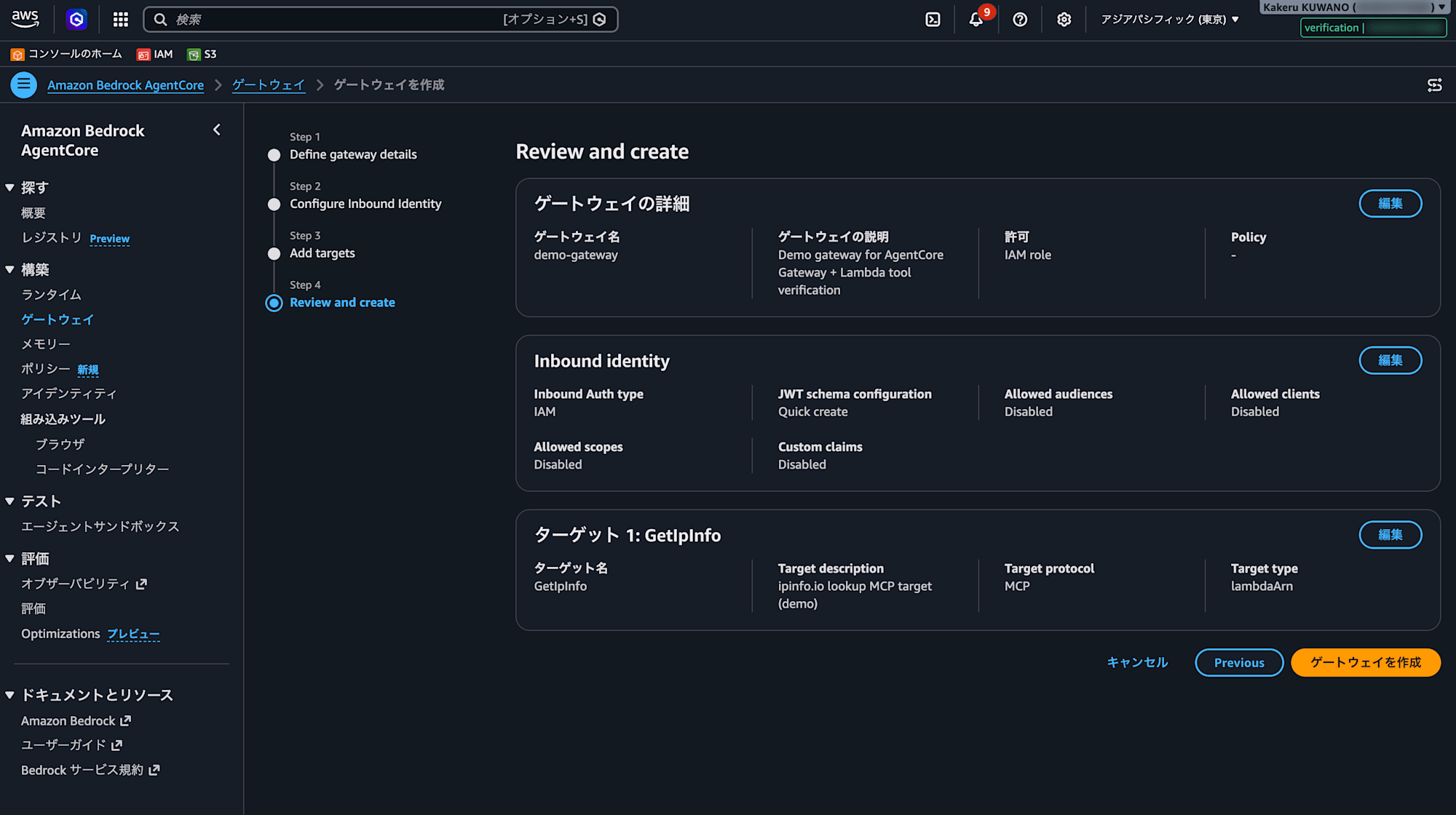Click the Add targets step link
The width and height of the screenshot is (1456, 815).
[323, 253]
